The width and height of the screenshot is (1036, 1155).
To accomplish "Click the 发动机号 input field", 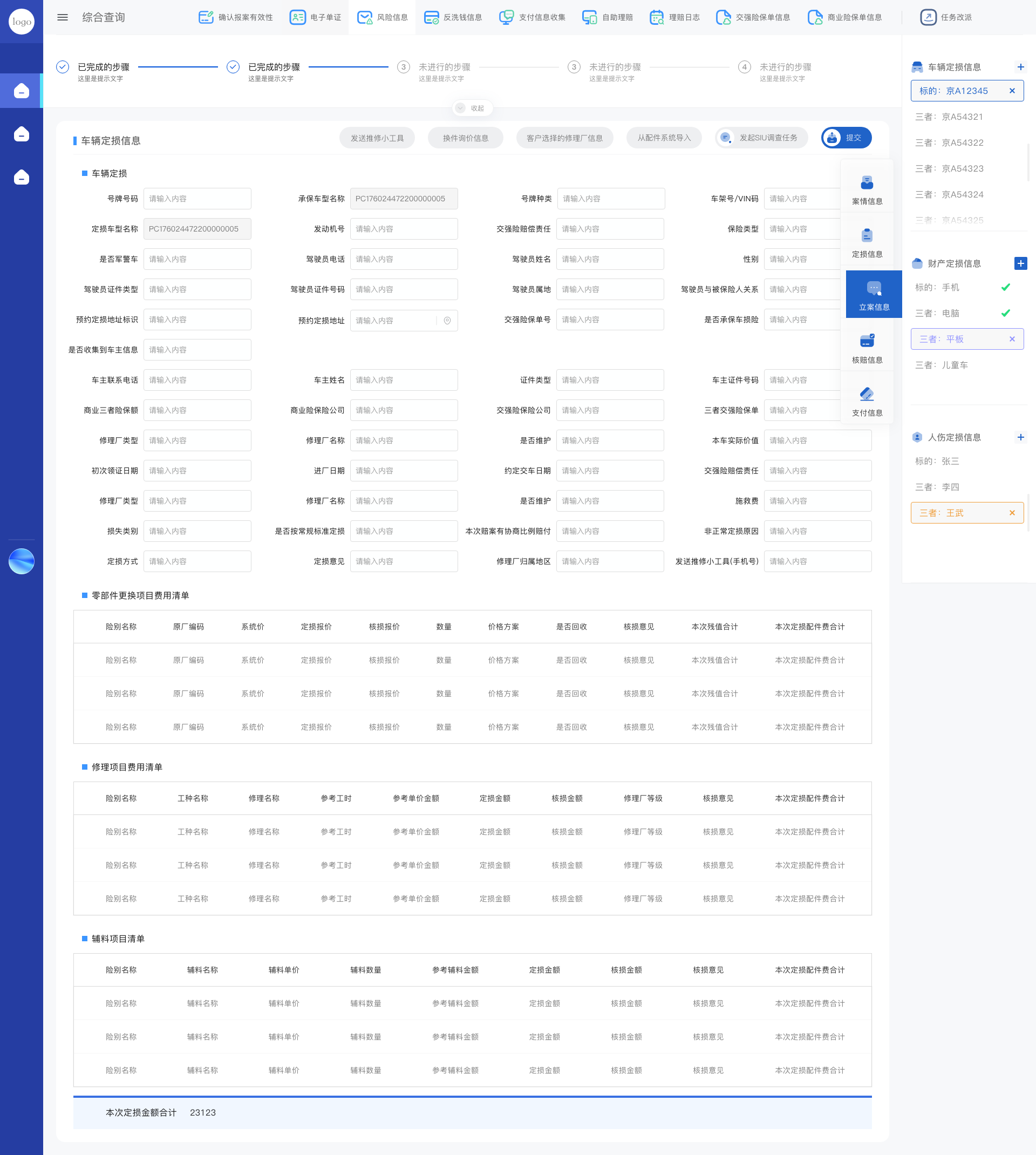I will click(404, 229).
